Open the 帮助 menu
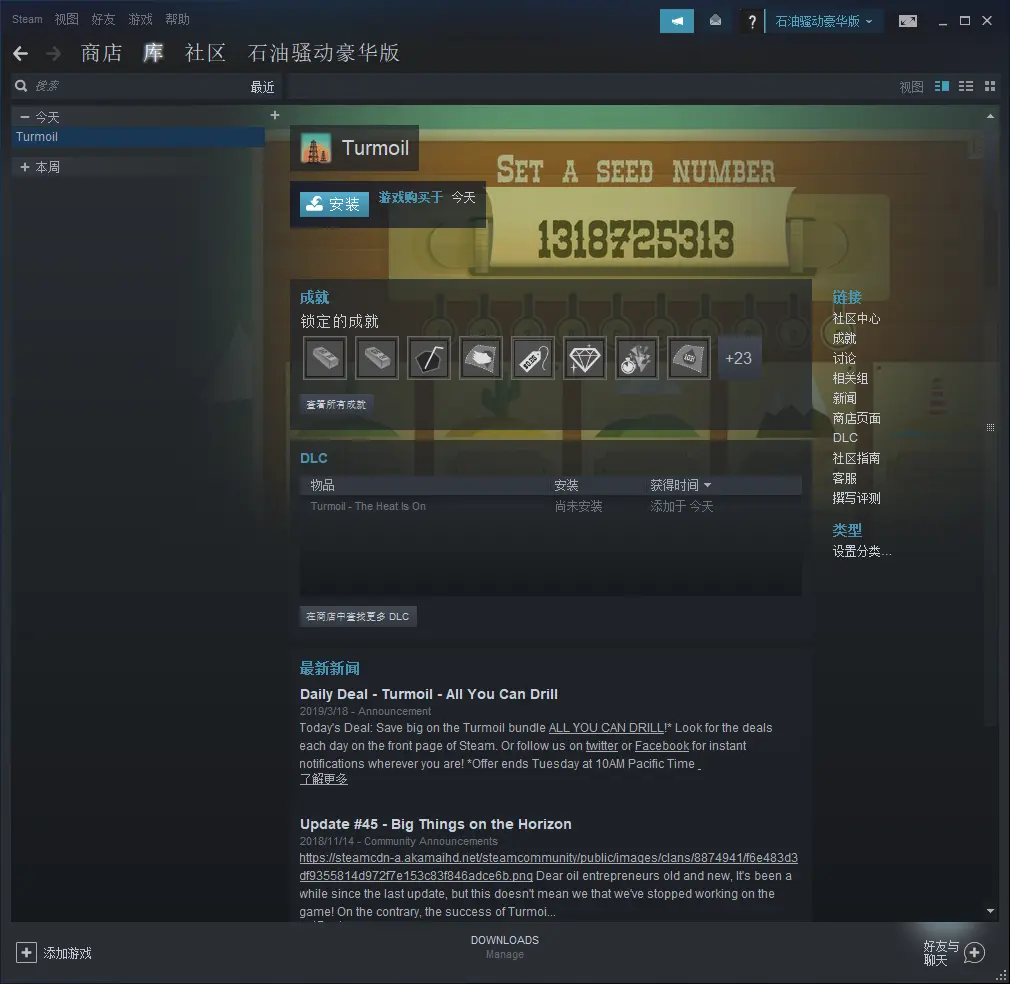 pyautogui.click(x=177, y=19)
